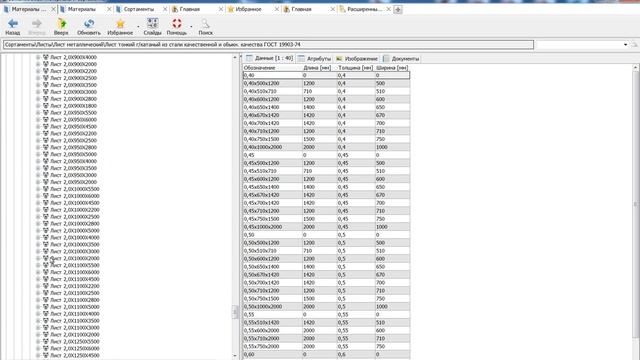Select the 0,50x650x1400 table cell

[x=273, y=267]
